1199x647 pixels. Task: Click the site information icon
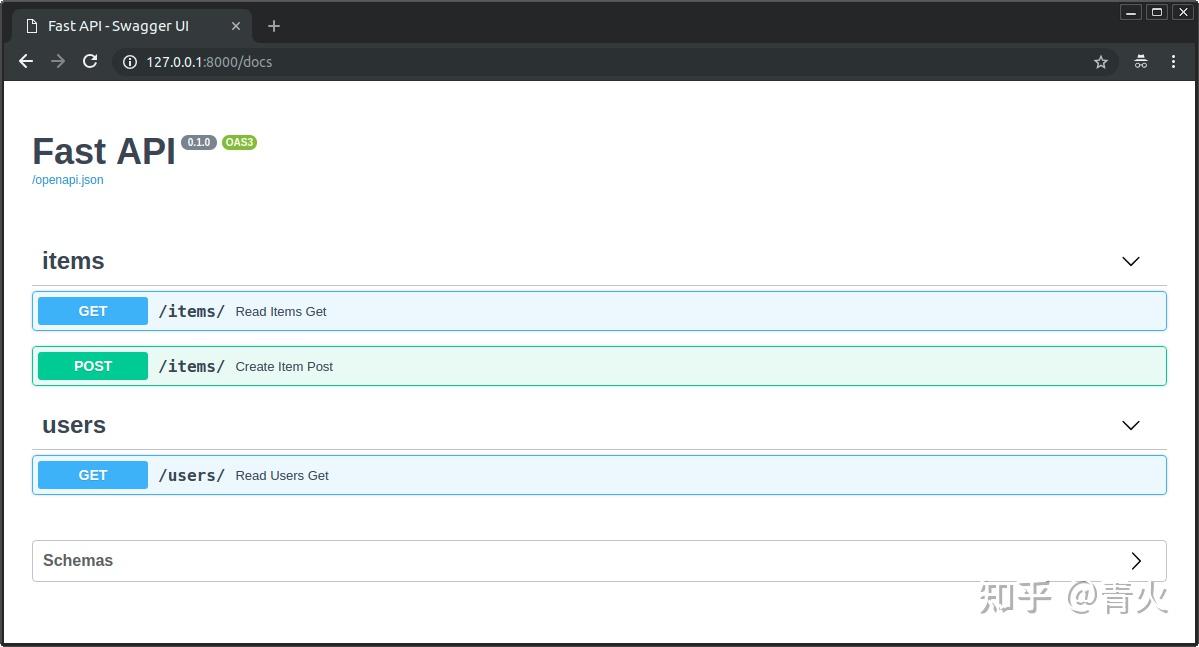tap(129, 62)
